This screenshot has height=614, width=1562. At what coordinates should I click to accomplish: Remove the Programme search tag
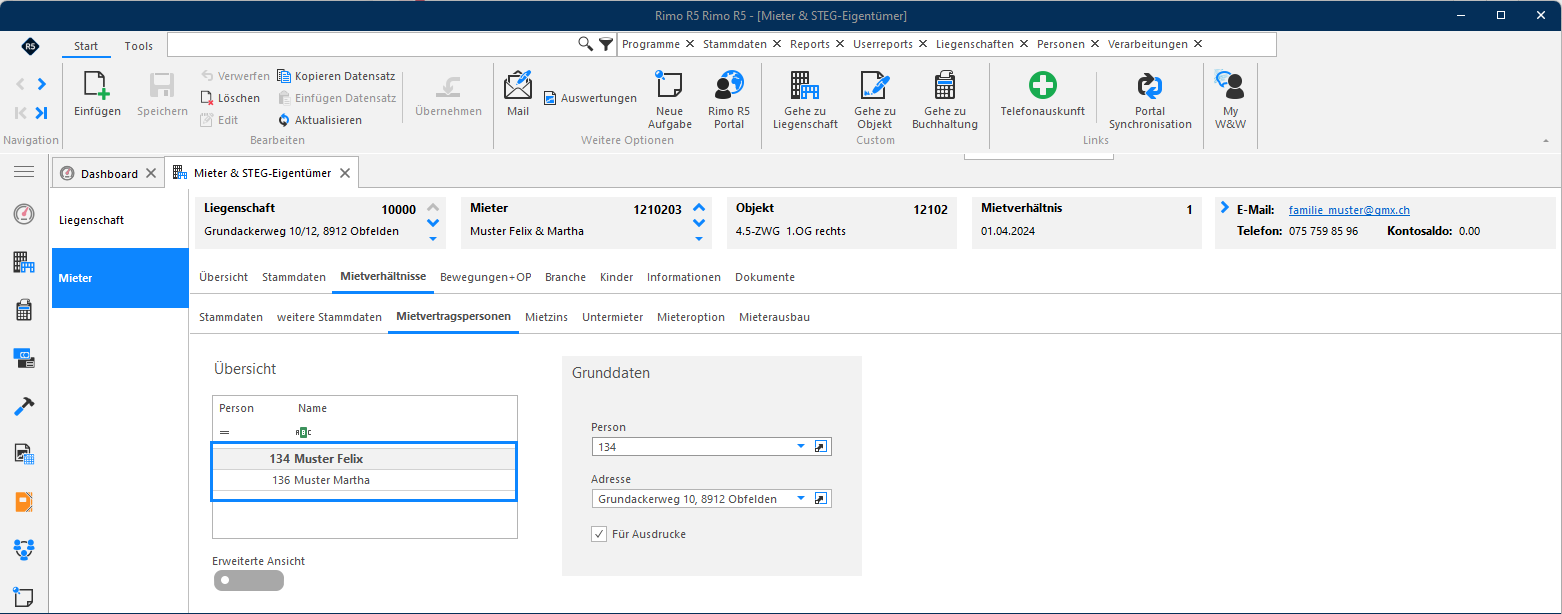pyautogui.click(x=690, y=44)
